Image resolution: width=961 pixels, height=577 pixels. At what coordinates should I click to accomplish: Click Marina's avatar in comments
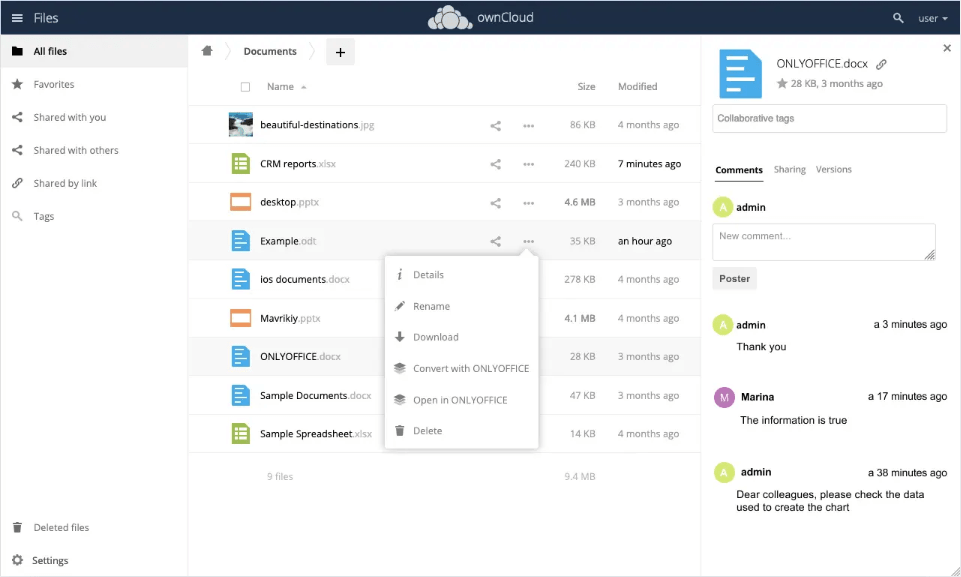click(x=724, y=397)
